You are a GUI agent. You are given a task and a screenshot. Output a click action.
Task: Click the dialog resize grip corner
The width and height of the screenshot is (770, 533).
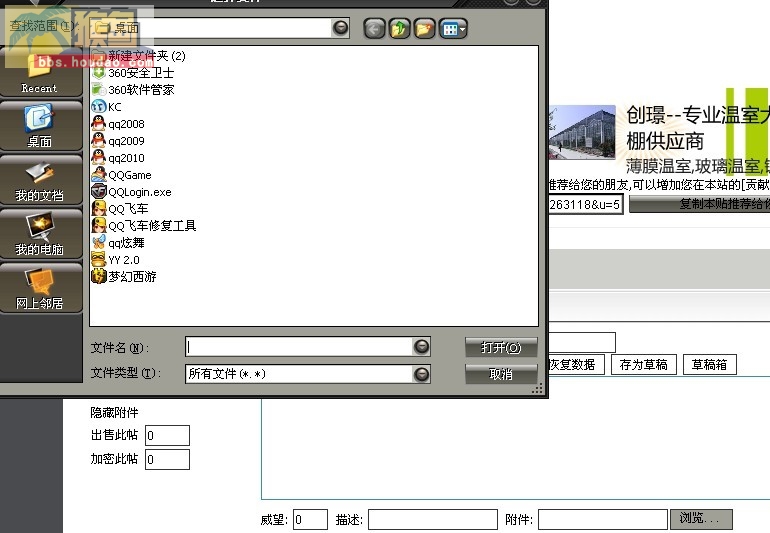tap(537, 389)
